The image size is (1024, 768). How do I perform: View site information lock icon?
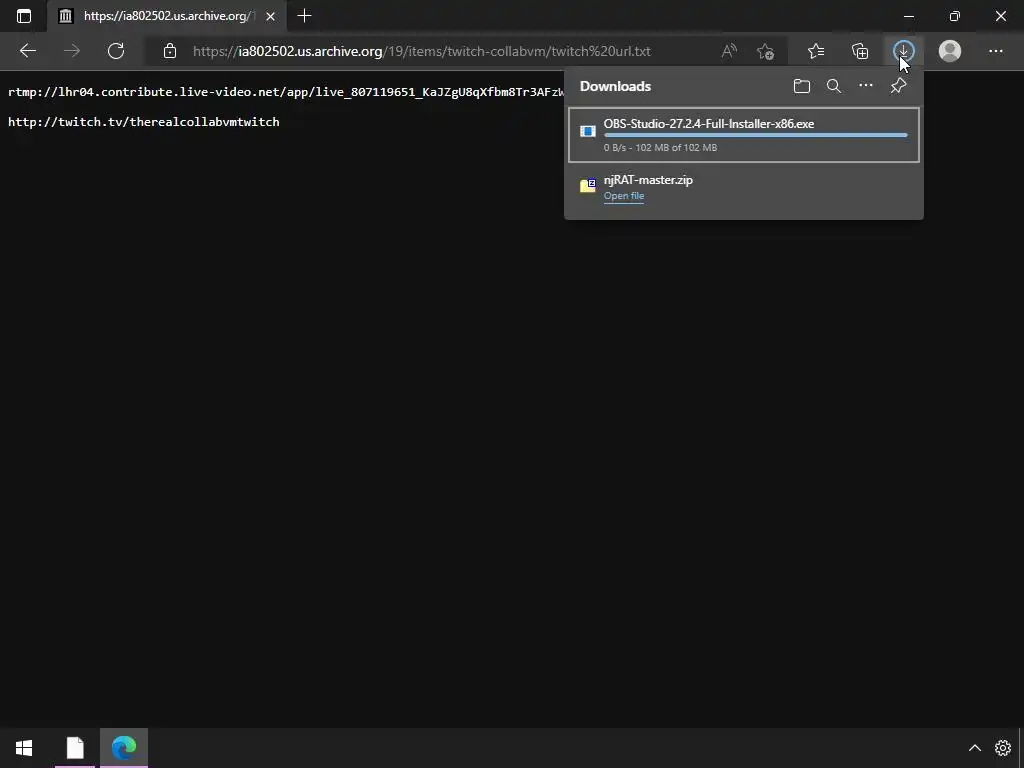click(x=170, y=51)
